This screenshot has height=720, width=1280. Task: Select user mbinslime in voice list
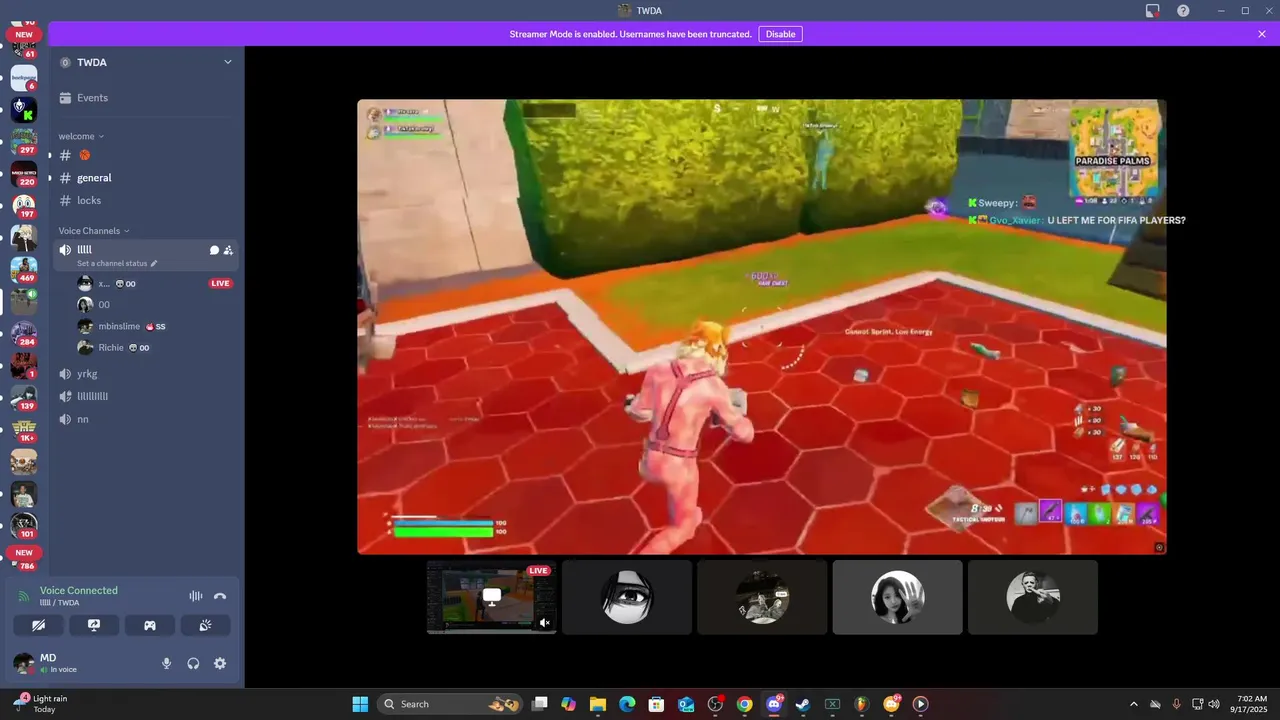(x=155, y=326)
